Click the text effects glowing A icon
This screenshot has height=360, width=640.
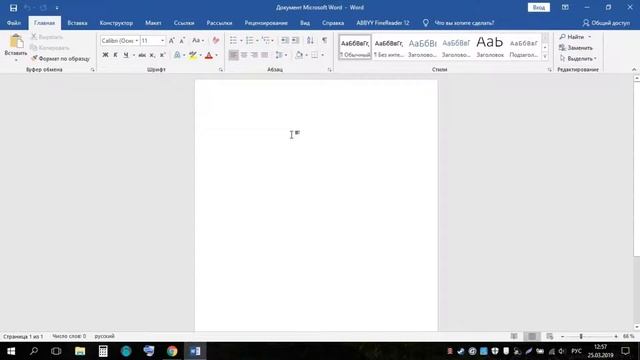click(x=177, y=55)
